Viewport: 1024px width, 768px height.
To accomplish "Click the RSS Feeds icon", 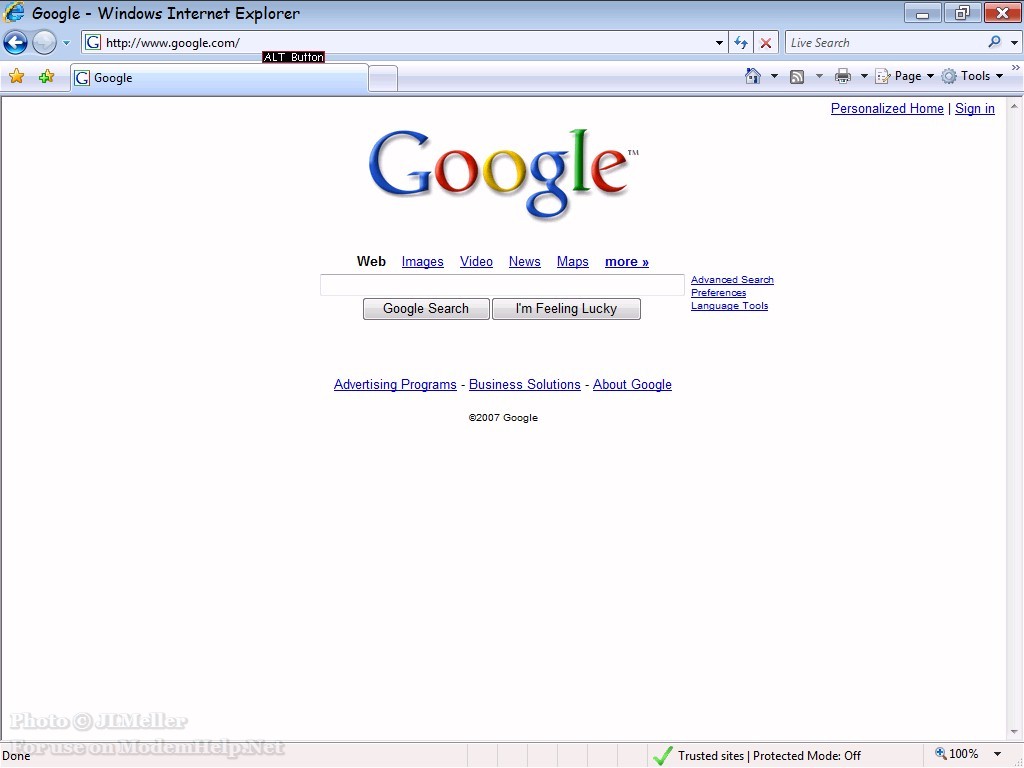I will 797,77.
